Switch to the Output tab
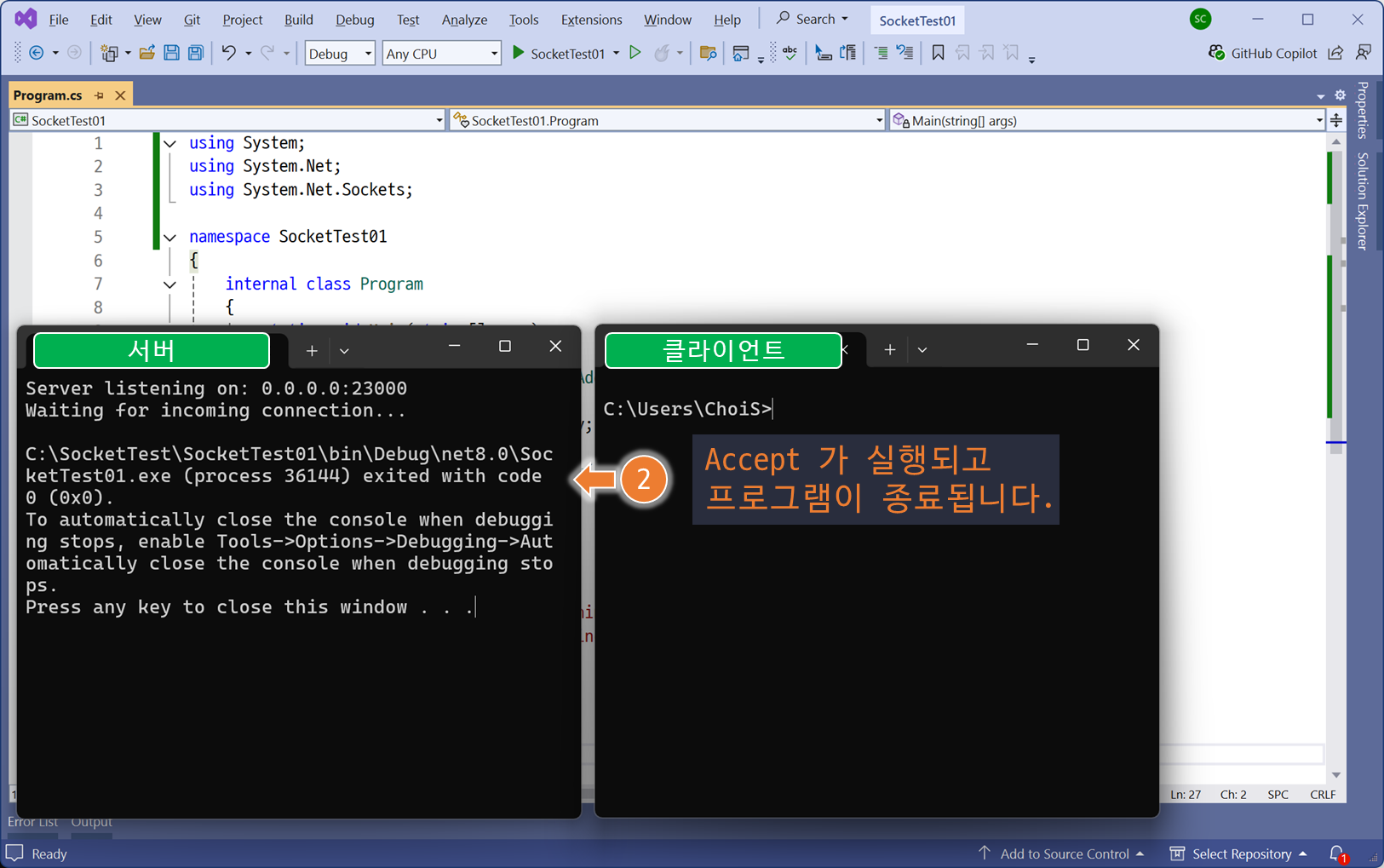The image size is (1384, 868). coord(91,822)
